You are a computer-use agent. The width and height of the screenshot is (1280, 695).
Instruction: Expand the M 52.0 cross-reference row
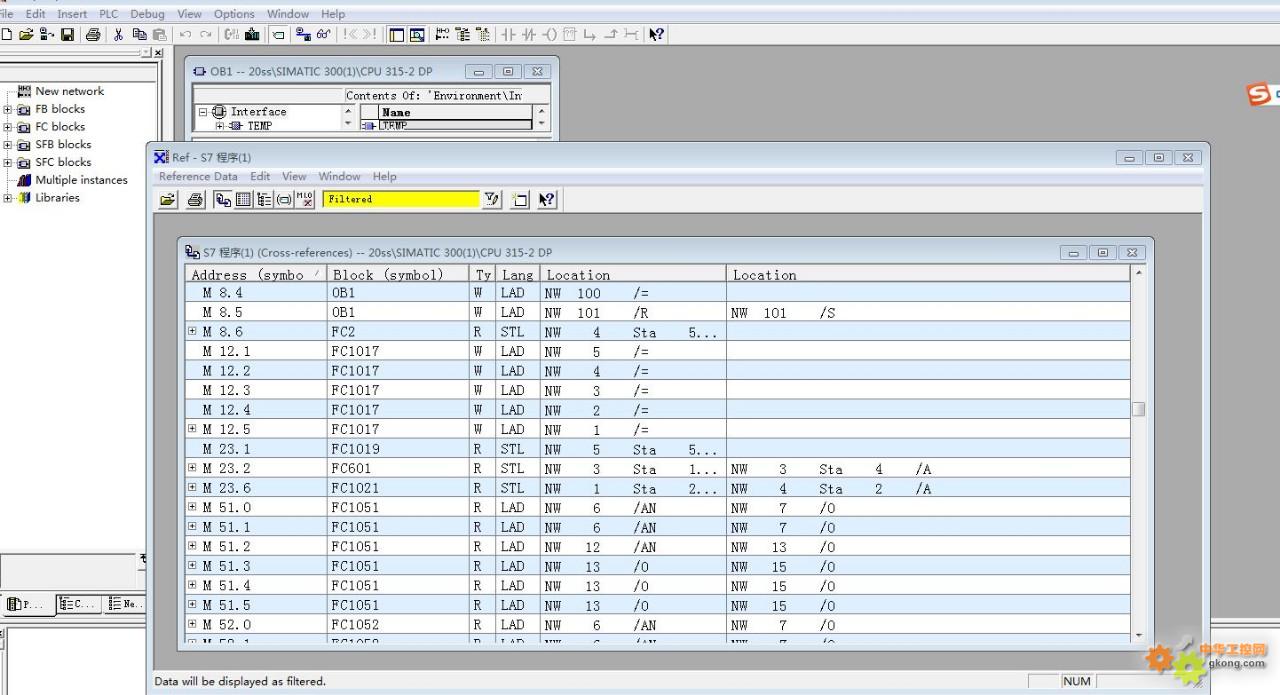pyautogui.click(x=192, y=624)
